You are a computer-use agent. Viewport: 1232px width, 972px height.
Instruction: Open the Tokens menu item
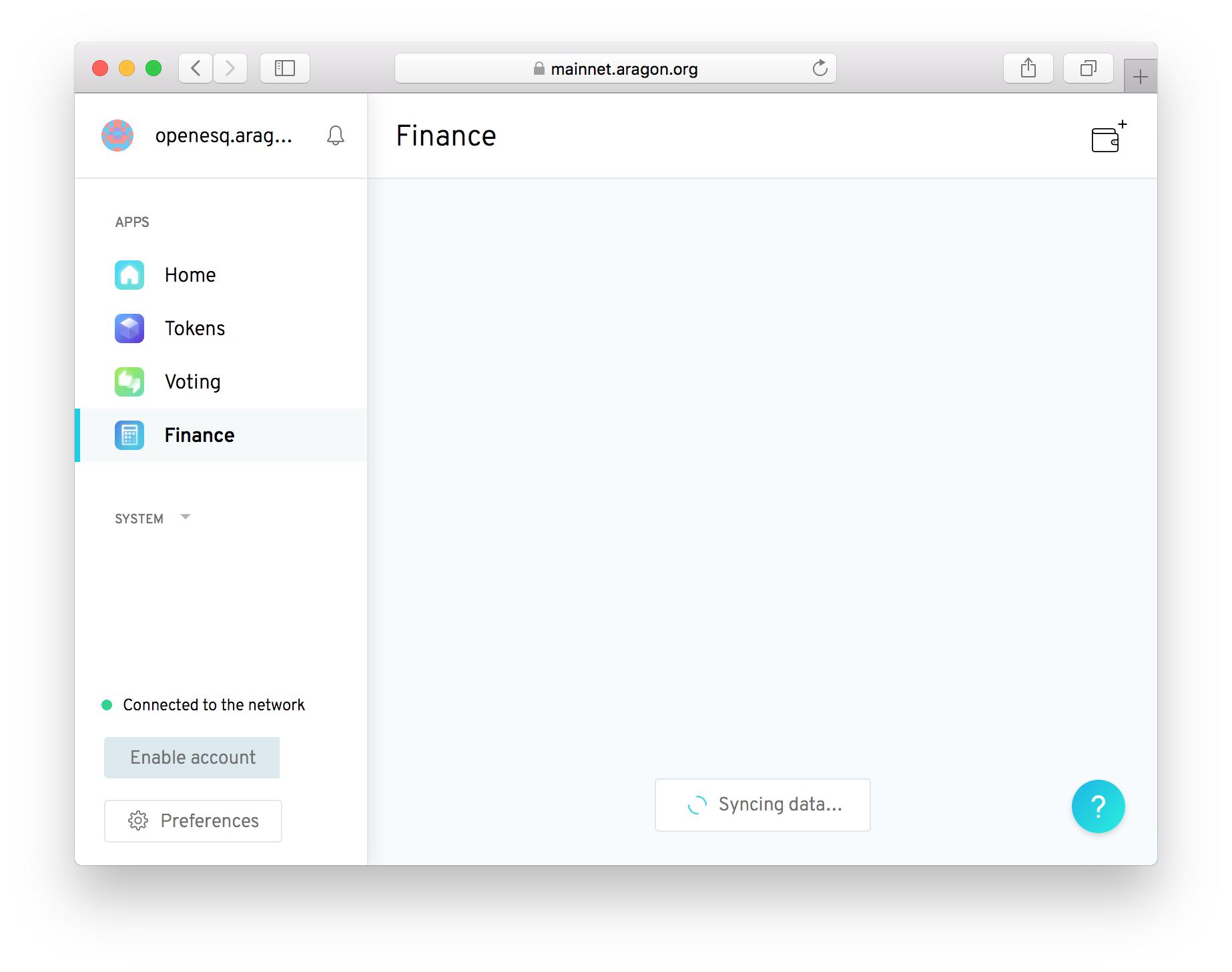[221, 328]
